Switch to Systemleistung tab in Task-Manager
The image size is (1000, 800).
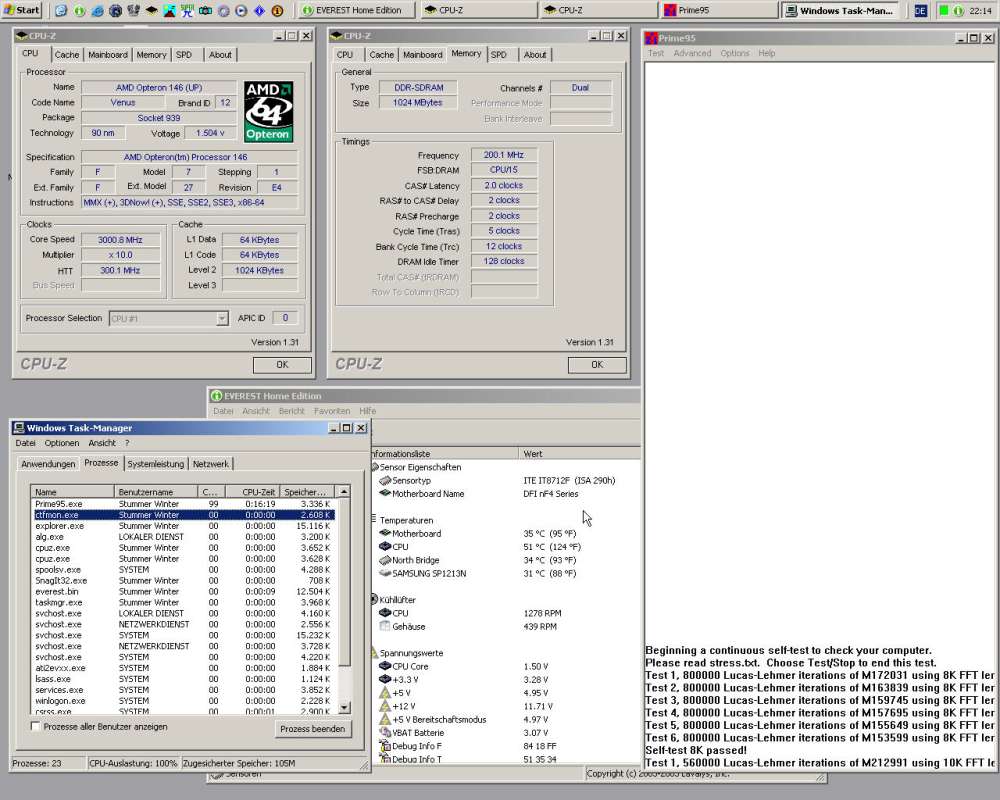[156, 464]
